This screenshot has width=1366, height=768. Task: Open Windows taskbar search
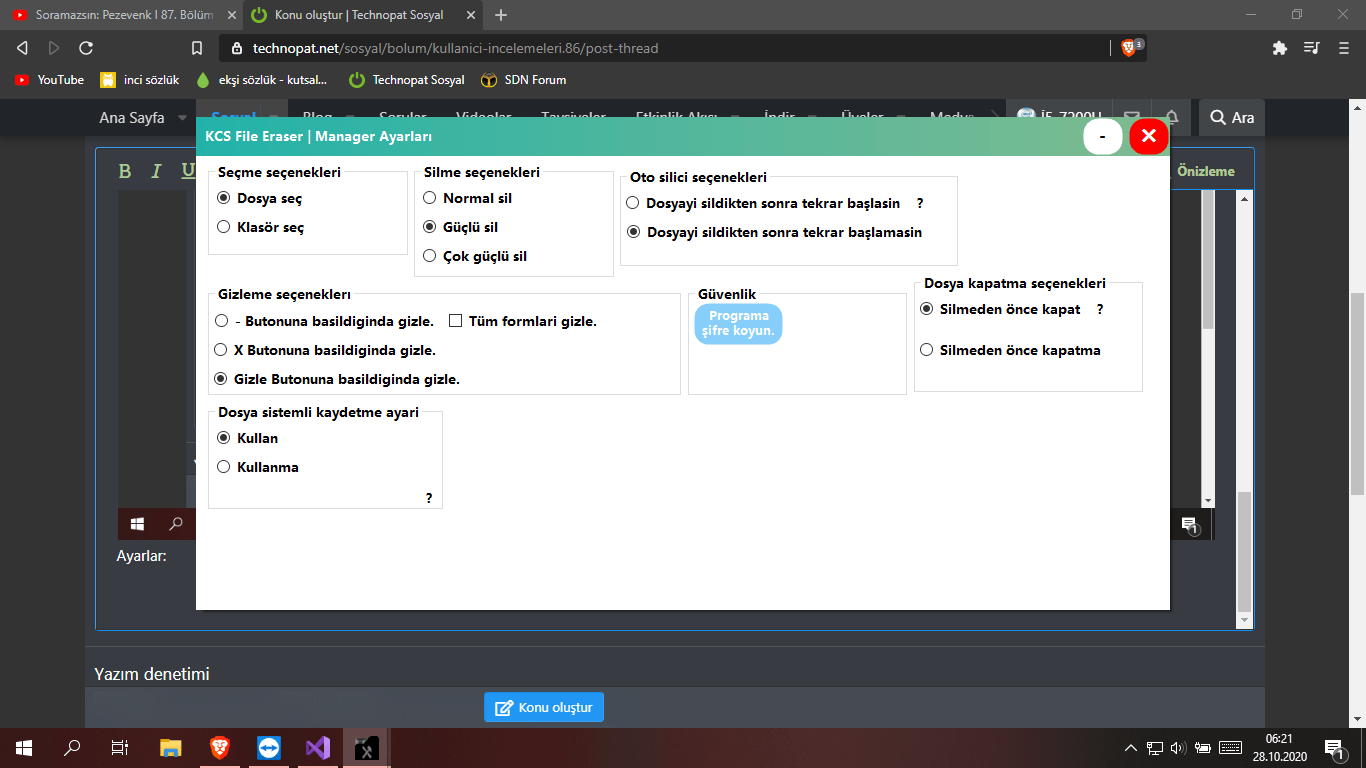tap(72, 748)
